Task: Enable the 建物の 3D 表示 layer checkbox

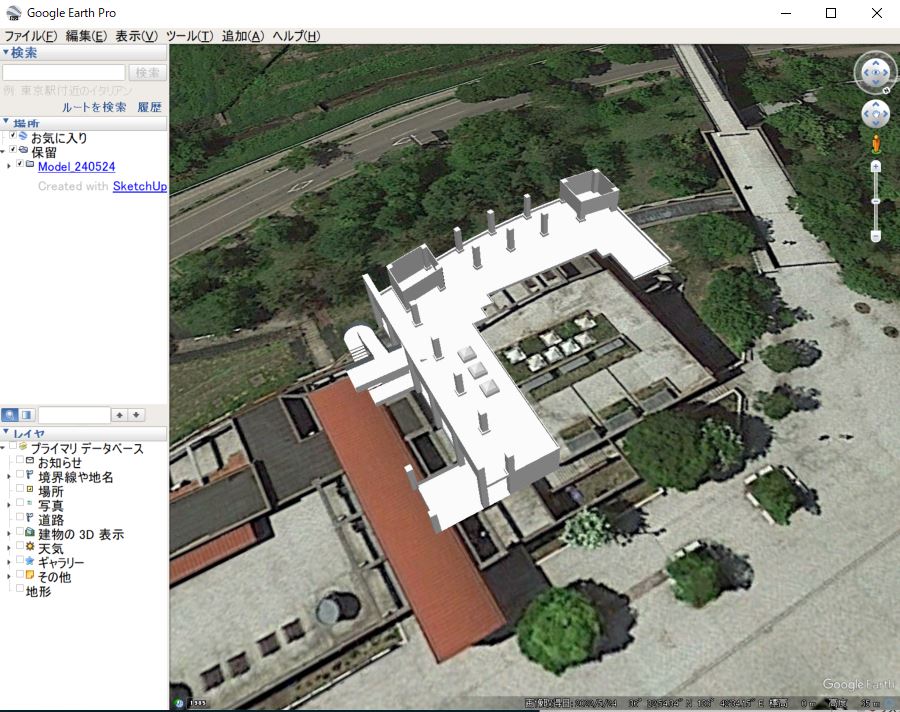Action: coord(20,532)
